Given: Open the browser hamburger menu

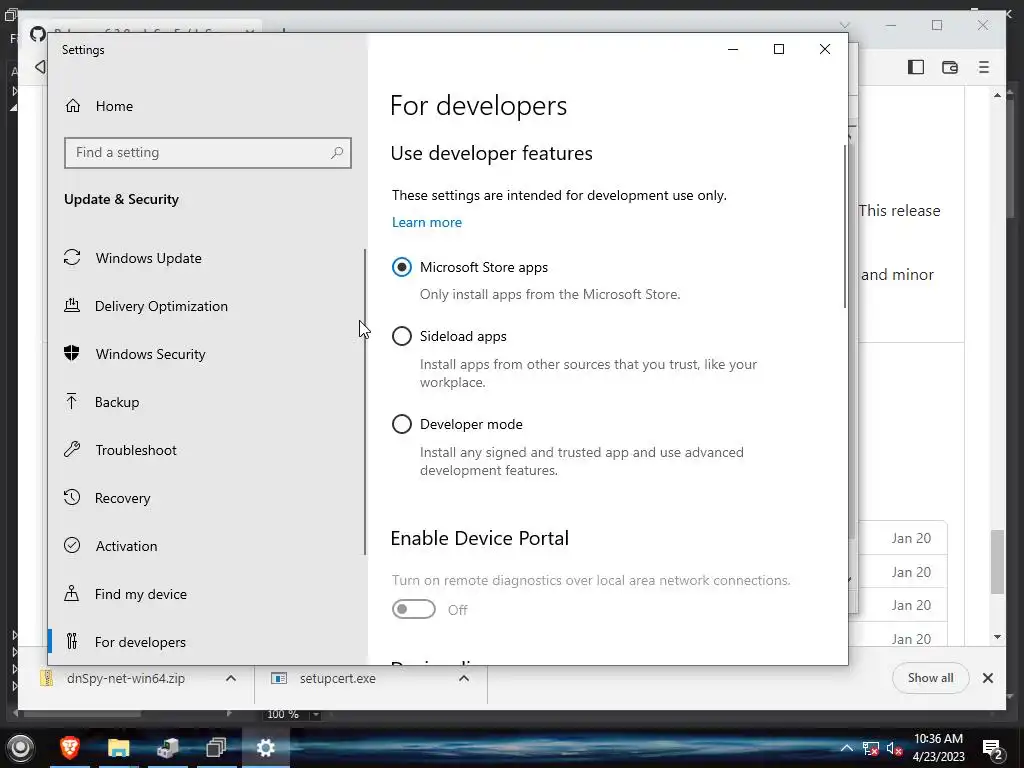Looking at the screenshot, I should click(984, 67).
